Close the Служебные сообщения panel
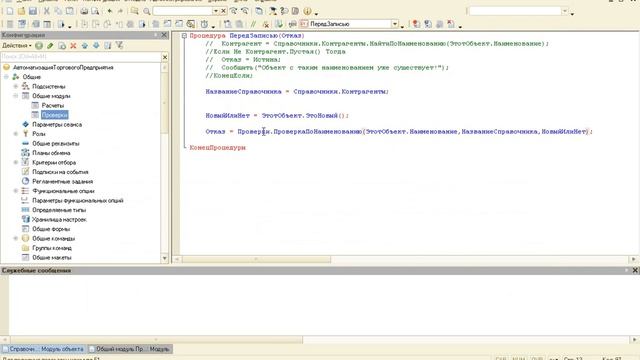 (x=635, y=270)
